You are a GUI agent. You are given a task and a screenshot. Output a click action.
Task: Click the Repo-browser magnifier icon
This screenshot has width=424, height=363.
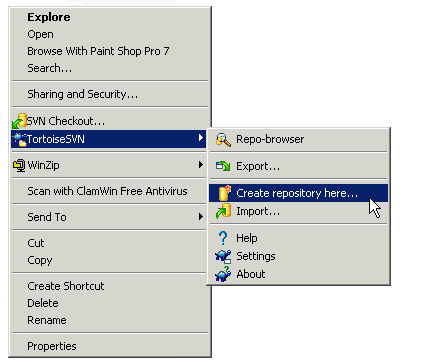pos(223,140)
